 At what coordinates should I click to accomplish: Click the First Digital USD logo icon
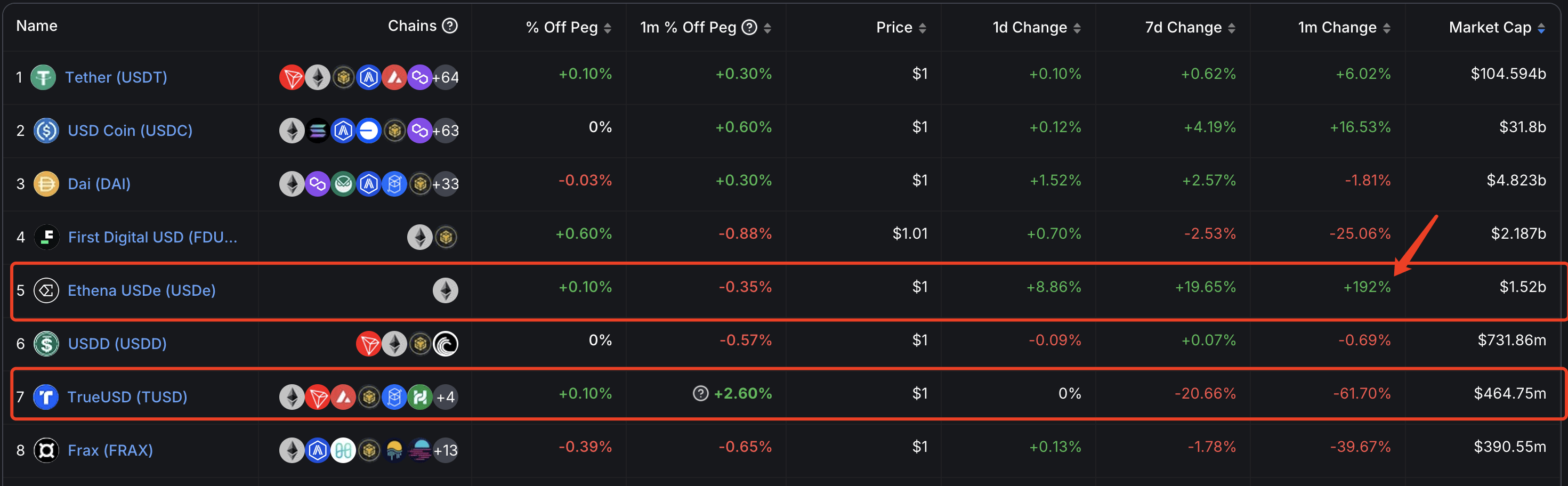(46, 237)
